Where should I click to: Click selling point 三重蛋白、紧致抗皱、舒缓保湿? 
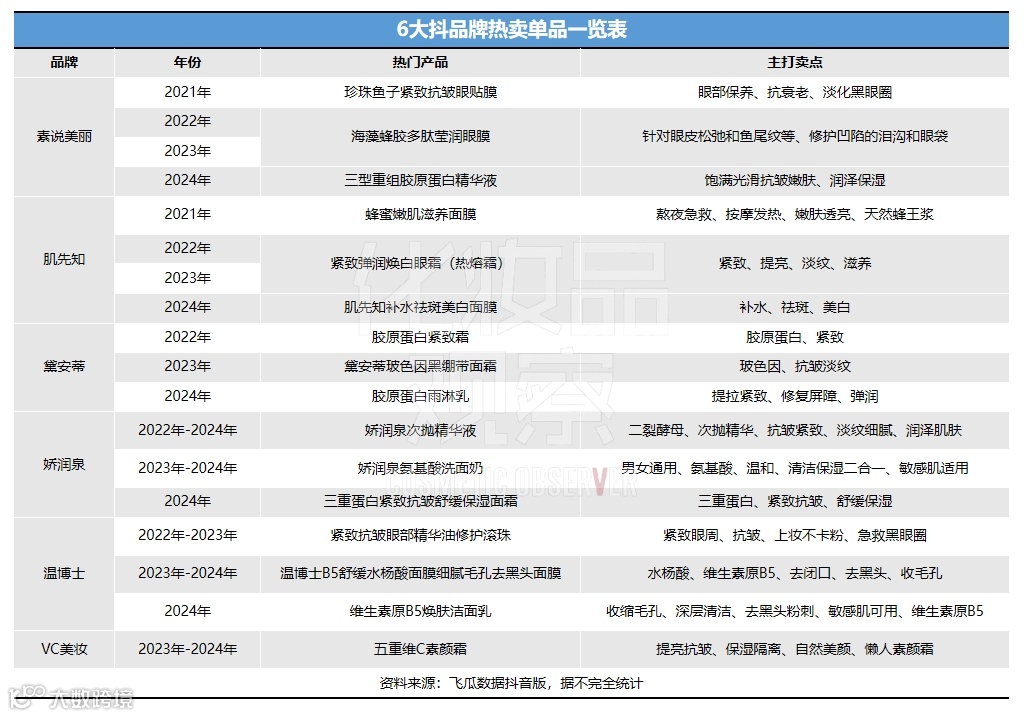point(795,502)
